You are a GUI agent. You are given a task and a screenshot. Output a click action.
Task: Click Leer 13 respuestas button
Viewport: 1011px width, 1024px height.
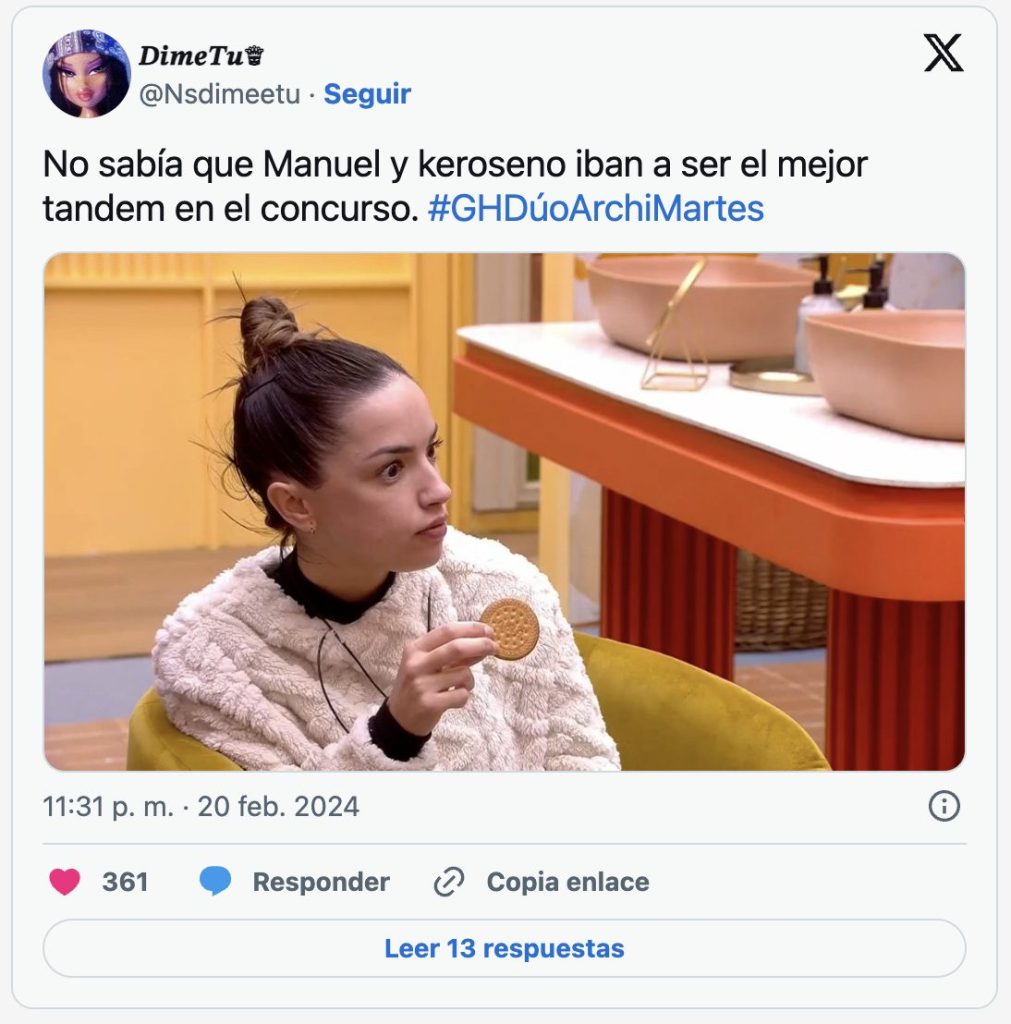coord(504,948)
